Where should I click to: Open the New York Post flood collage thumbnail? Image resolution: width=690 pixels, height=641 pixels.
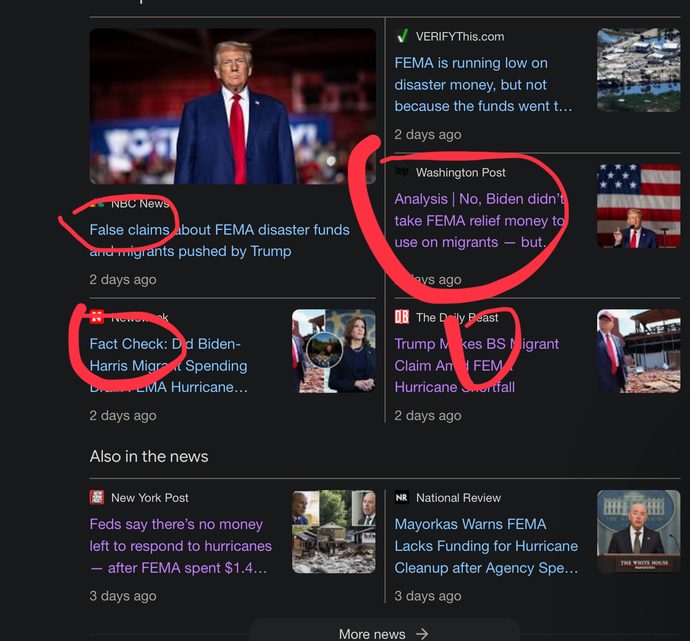tap(334, 532)
